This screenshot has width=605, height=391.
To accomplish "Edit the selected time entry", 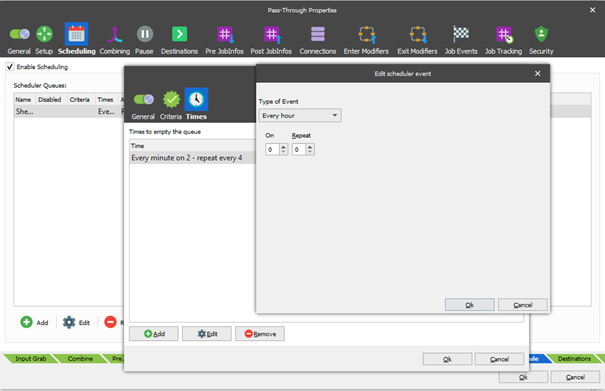I will tap(207, 334).
